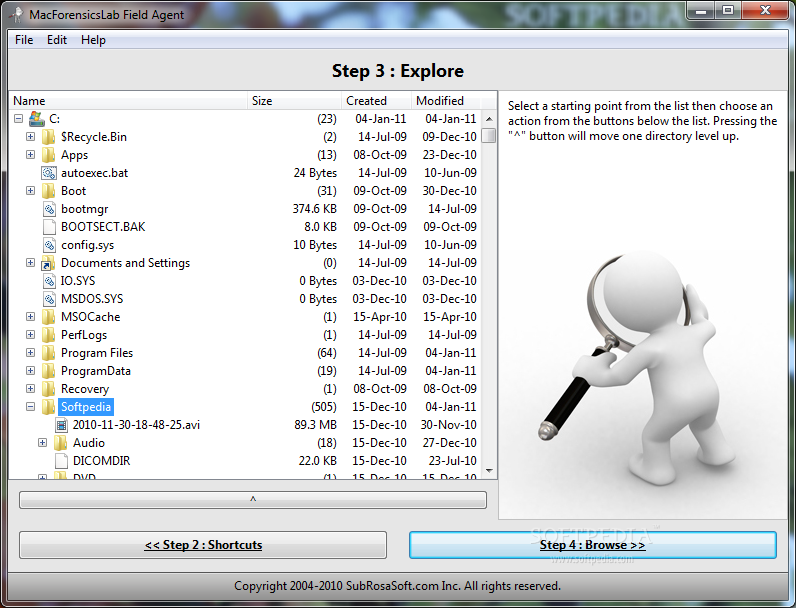
Task: Sort list by Name column header
Action: 128,101
